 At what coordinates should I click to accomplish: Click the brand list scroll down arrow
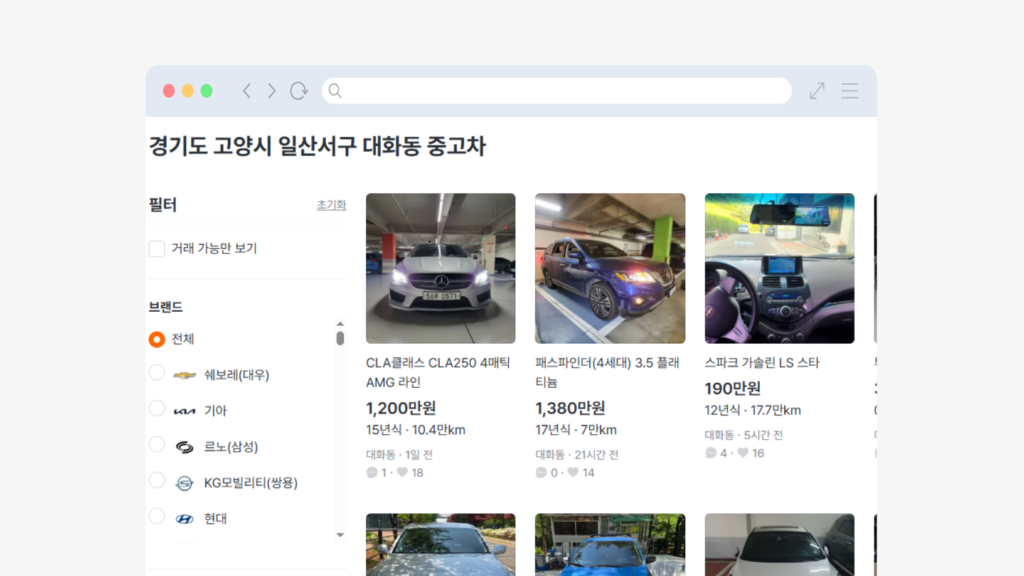(x=340, y=535)
